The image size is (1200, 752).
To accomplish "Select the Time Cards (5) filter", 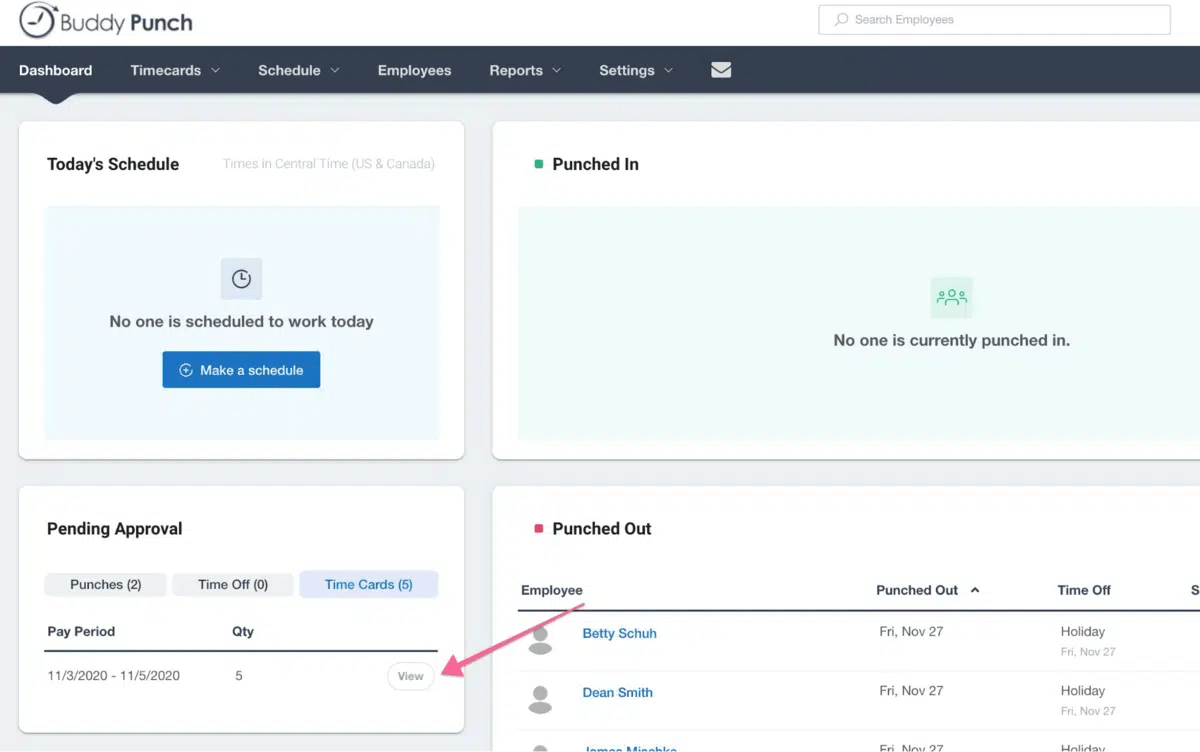I will (x=368, y=584).
